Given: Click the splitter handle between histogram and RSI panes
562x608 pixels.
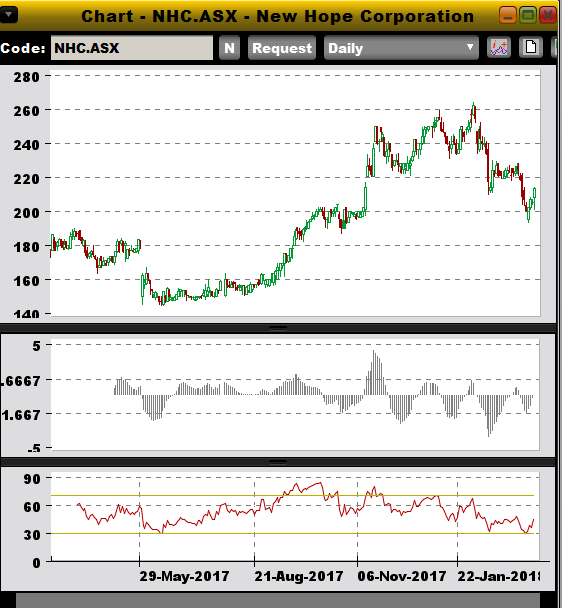Looking at the screenshot, I should coord(278,462).
